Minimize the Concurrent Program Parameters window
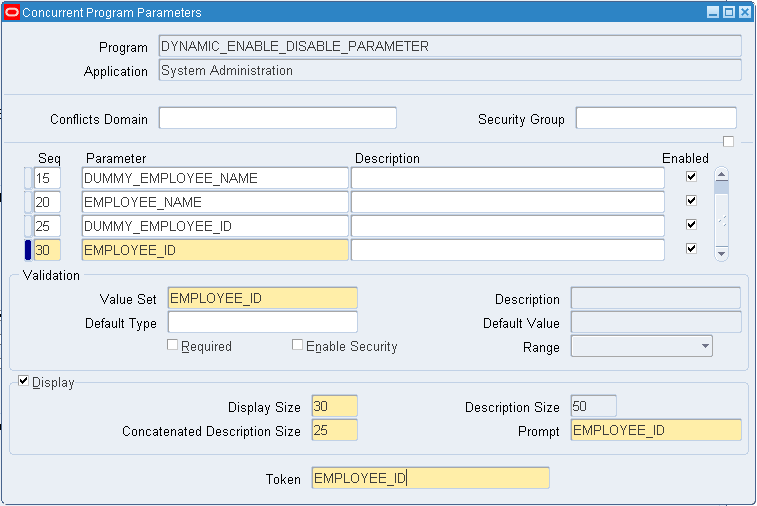757x506 pixels. pyautogui.click(x=713, y=12)
